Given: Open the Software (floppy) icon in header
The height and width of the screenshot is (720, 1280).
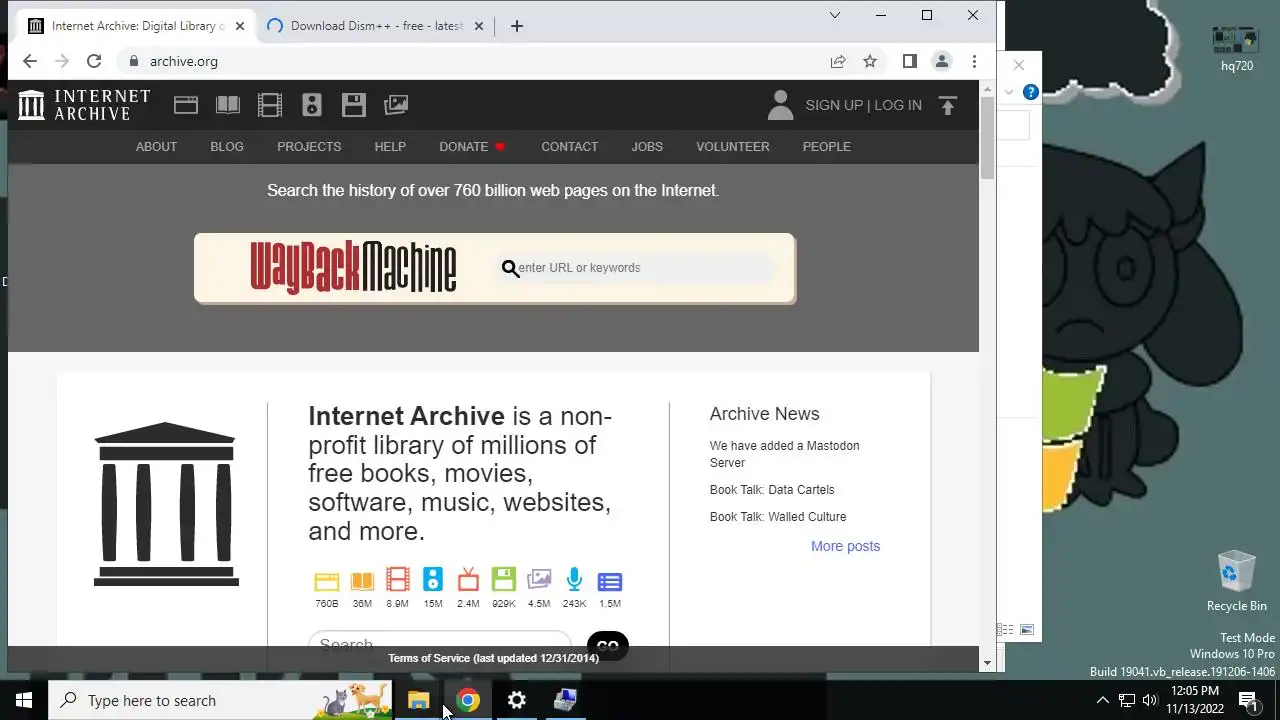Looking at the screenshot, I should [x=353, y=105].
